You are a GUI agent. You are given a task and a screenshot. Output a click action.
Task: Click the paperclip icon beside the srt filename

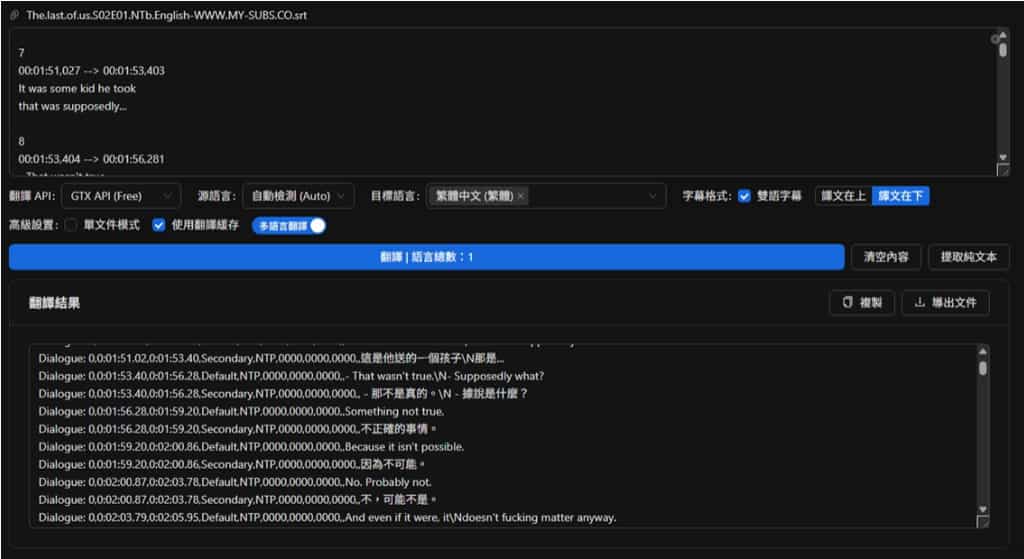(x=14, y=15)
